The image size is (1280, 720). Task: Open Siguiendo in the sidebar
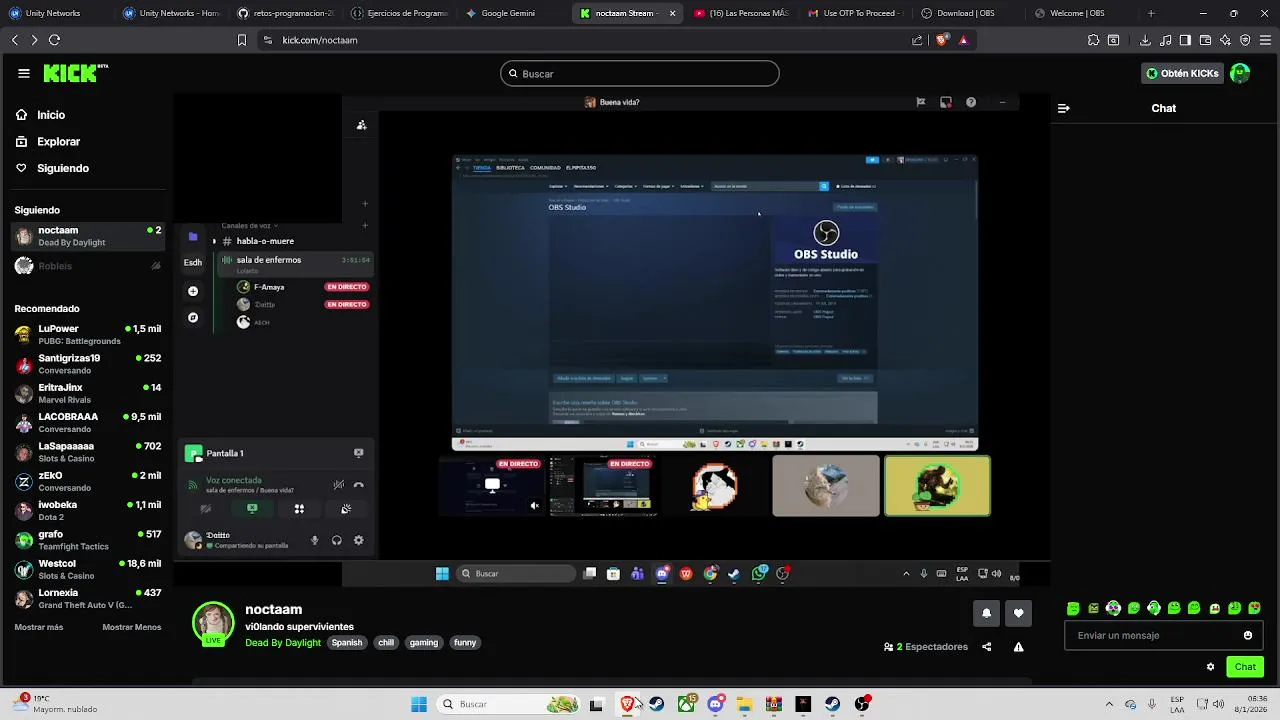(52, 168)
